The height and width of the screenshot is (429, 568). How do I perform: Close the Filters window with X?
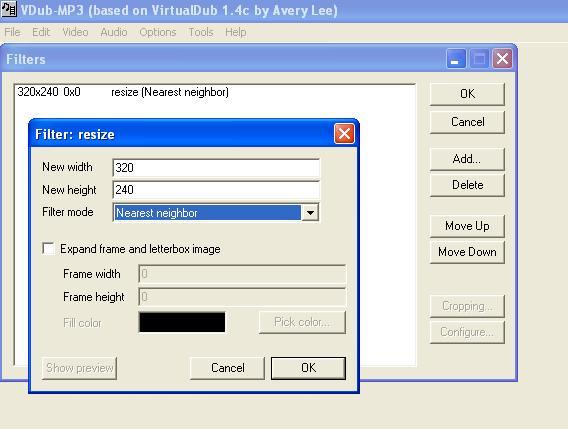(x=502, y=59)
